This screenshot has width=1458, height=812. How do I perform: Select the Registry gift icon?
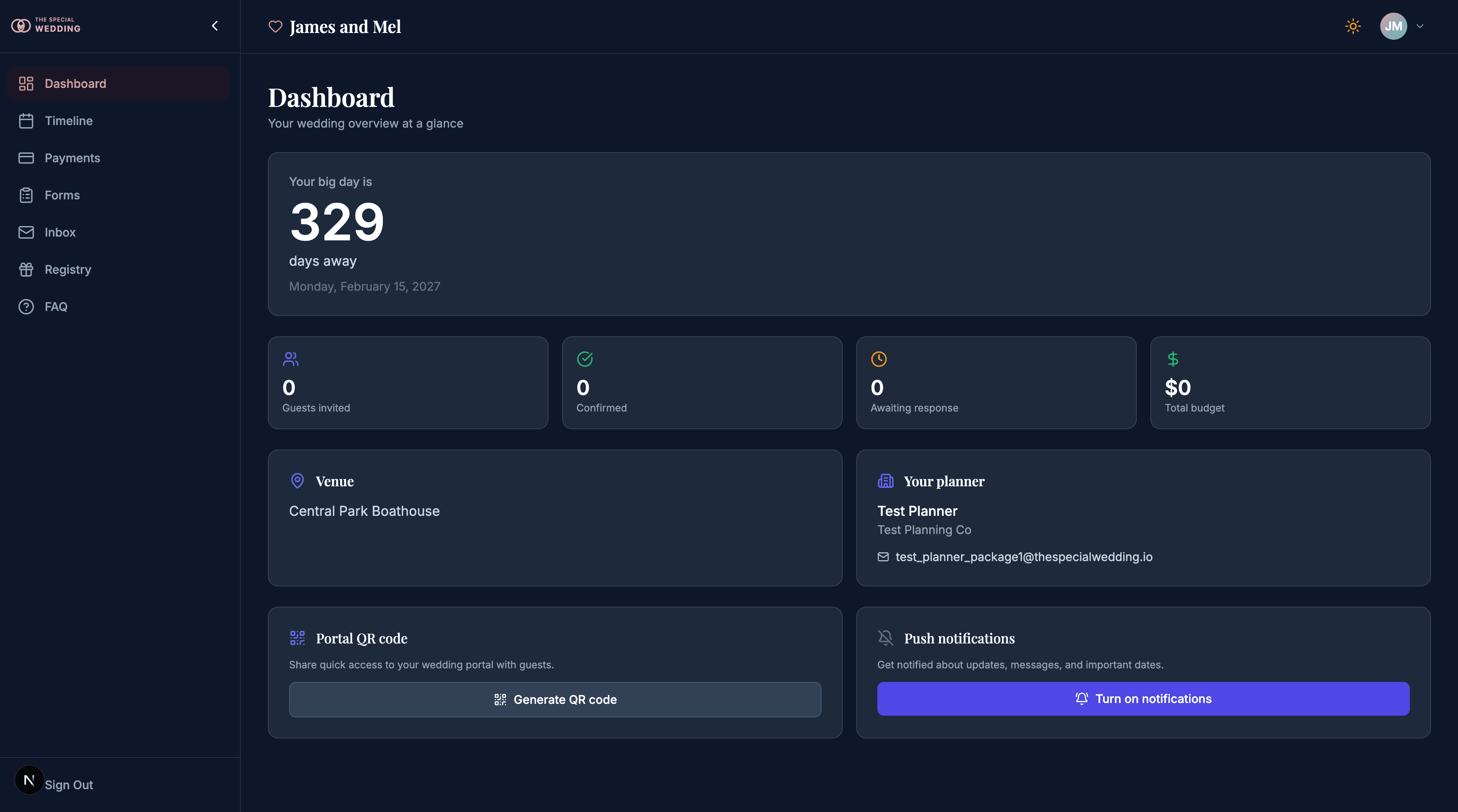tap(26, 270)
